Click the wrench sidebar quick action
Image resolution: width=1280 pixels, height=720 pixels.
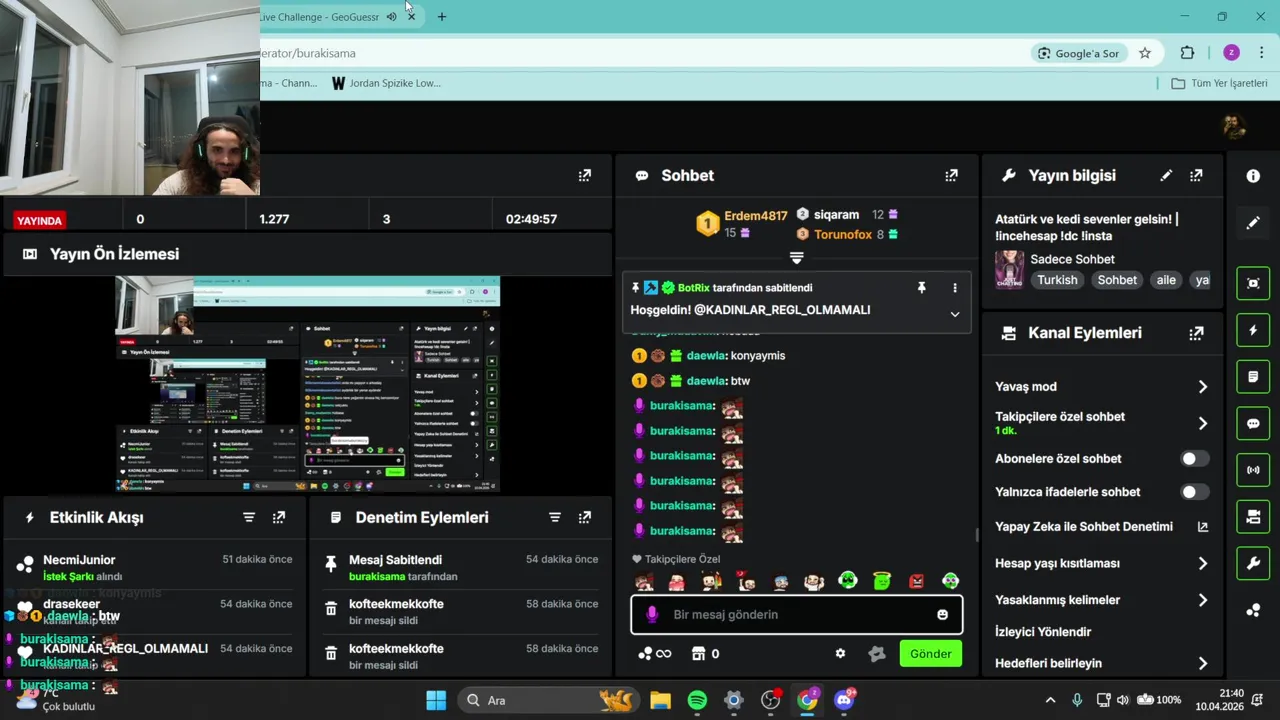[1253, 563]
